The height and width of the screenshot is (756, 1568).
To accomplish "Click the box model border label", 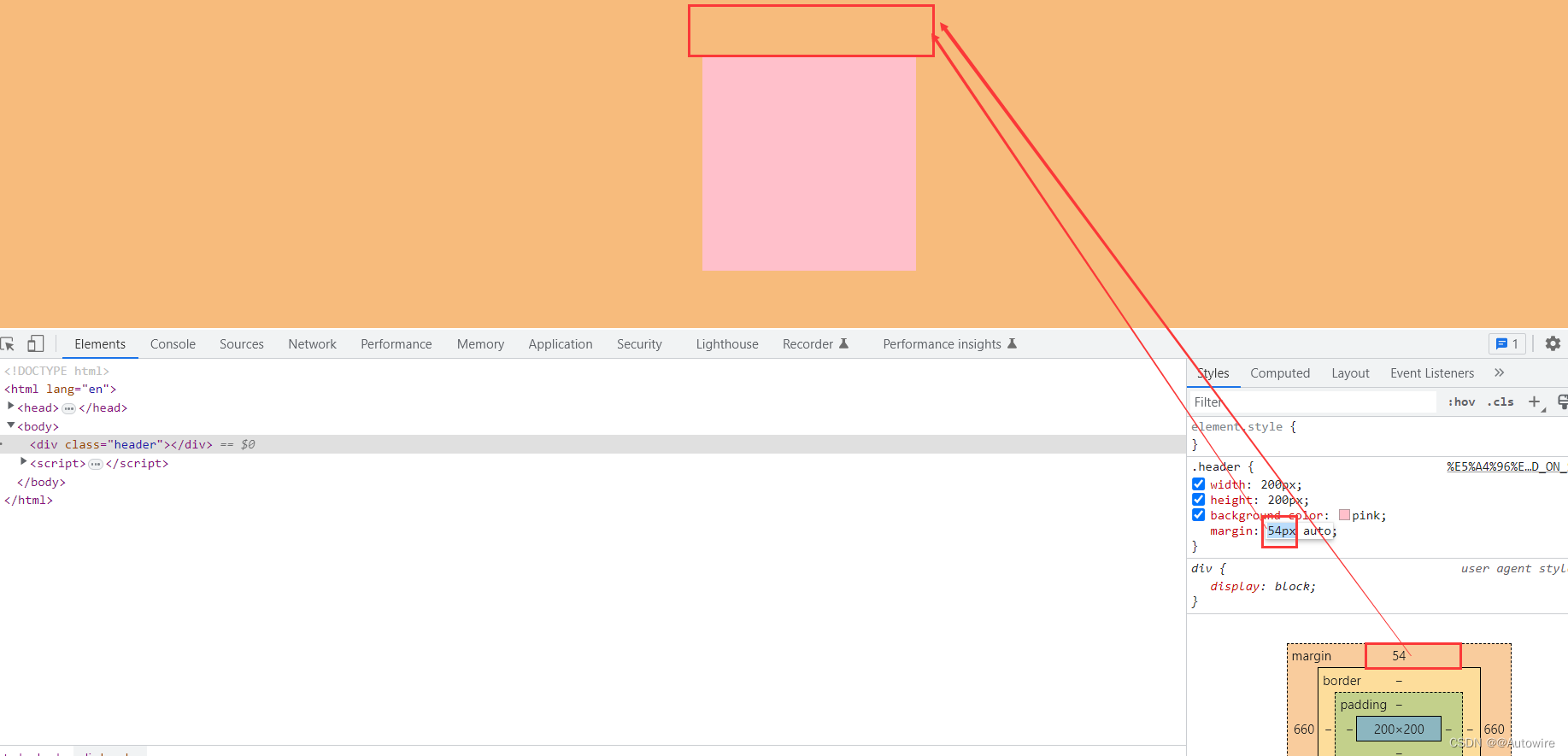I will [x=1342, y=680].
